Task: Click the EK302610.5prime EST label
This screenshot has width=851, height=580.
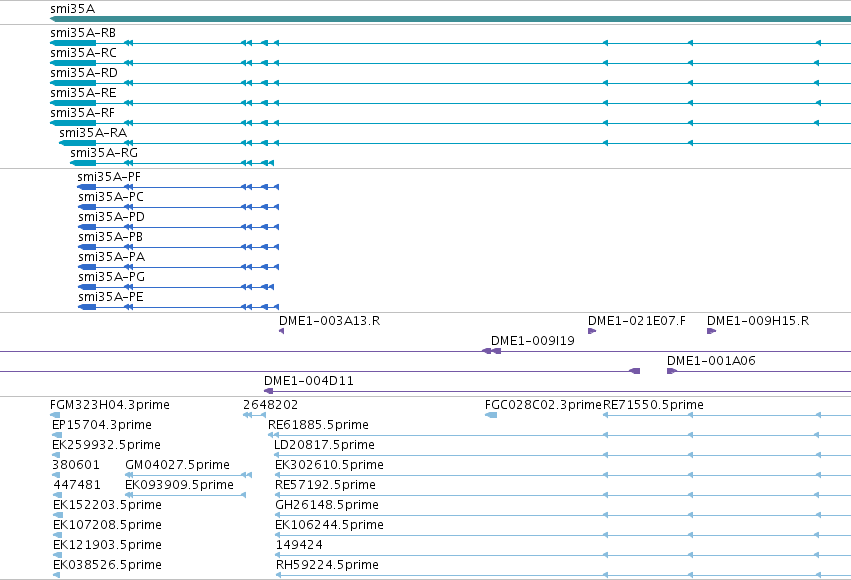Action: [x=329, y=465]
